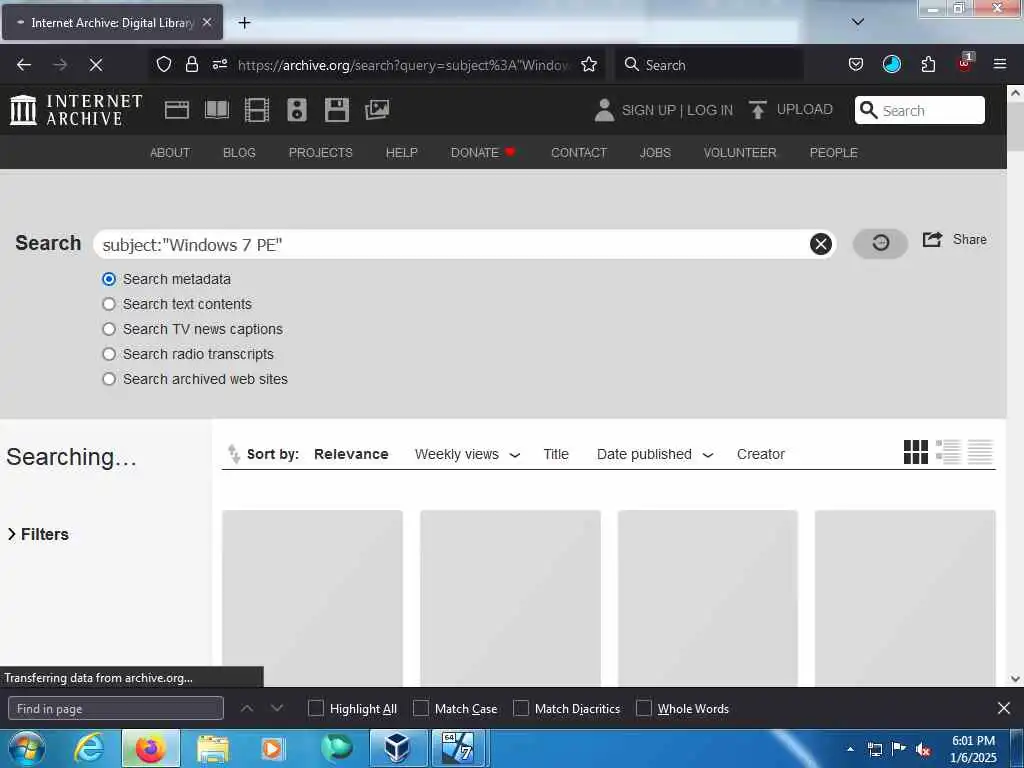
Task: Click the Share icon
Action: tap(933, 240)
